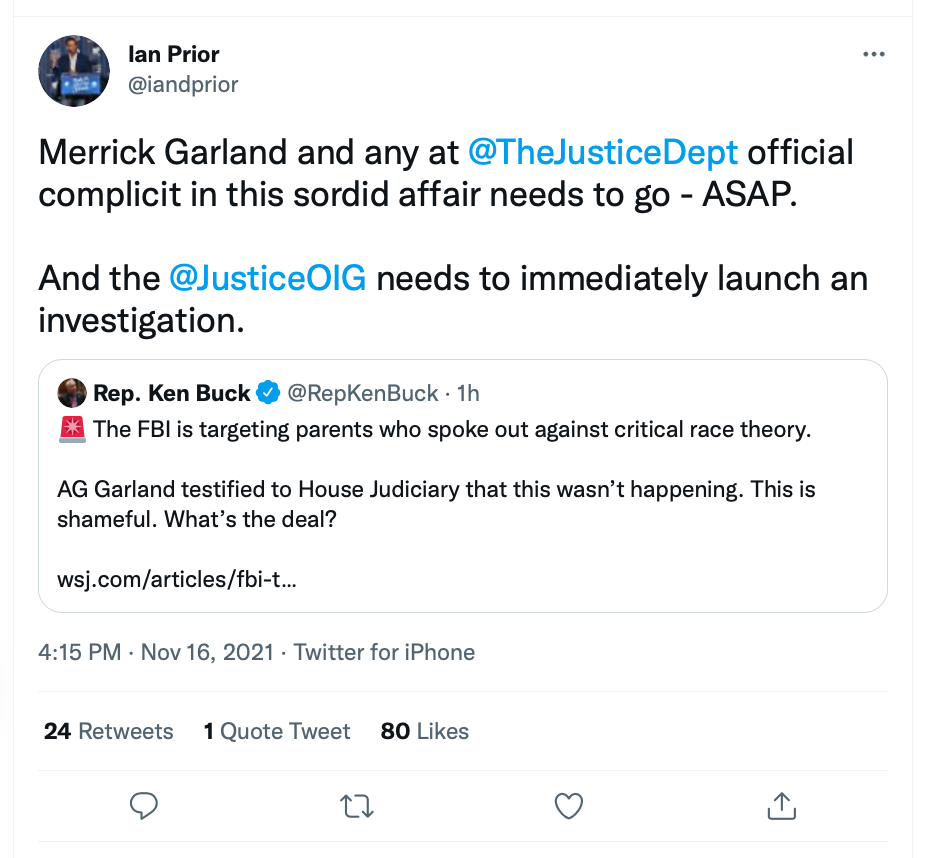The width and height of the screenshot is (927, 858).
Task: View the 80 Likes list
Action: click(x=425, y=731)
